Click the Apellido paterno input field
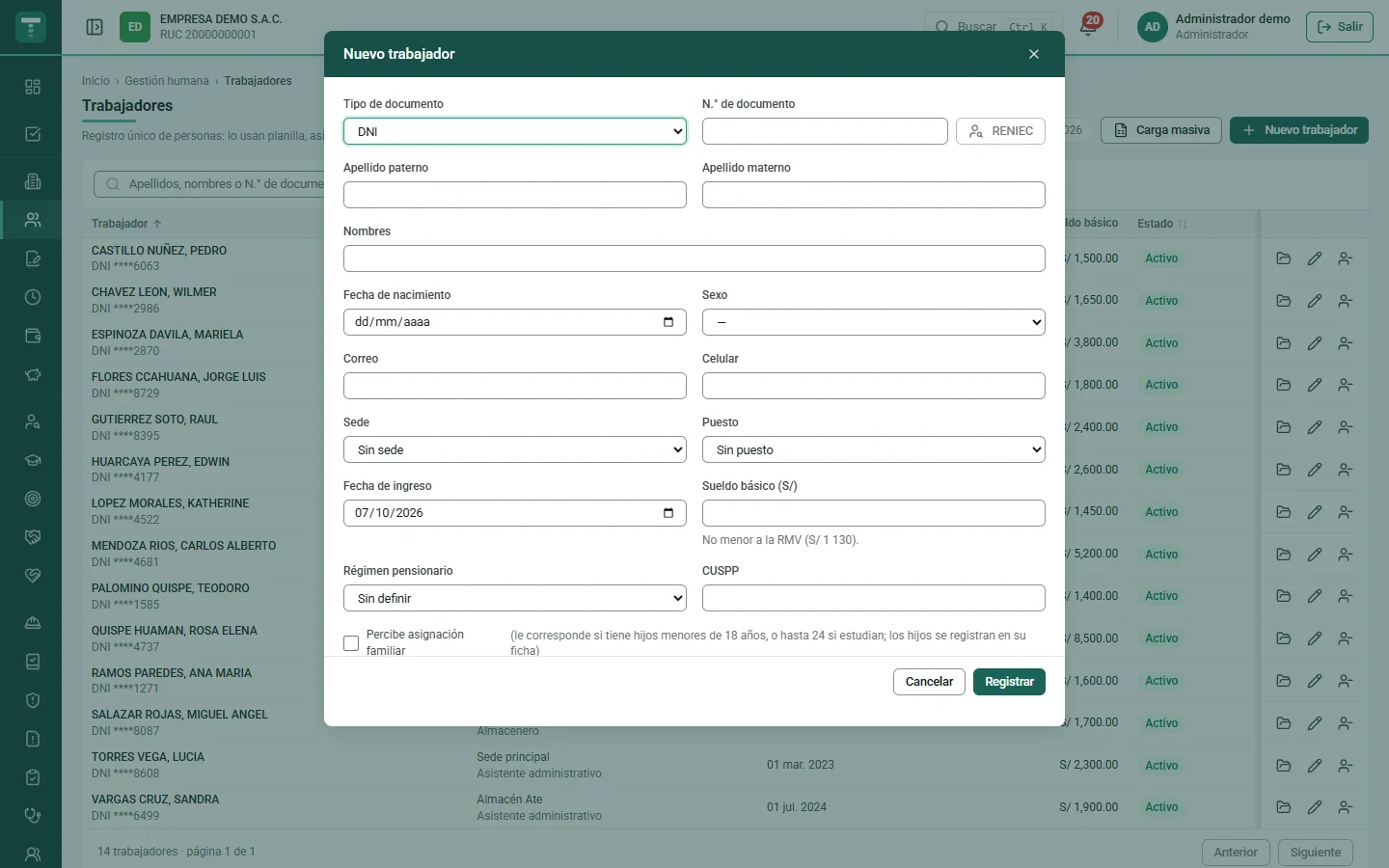The image size is (1389, 868). (515, 195)
